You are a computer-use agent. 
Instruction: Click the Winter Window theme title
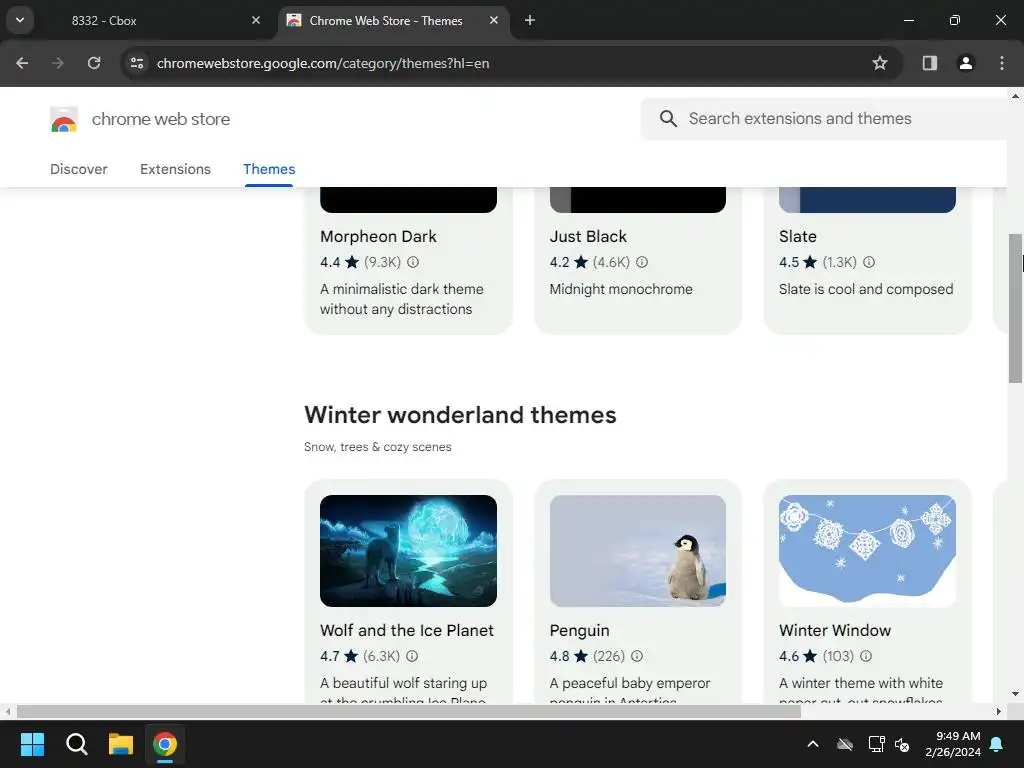[835, 630]
